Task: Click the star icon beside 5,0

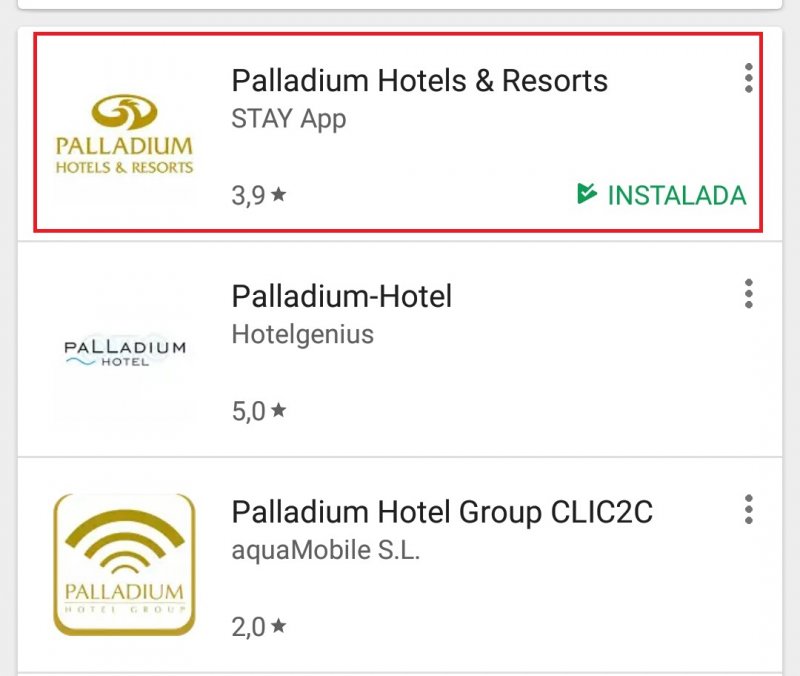Action: [x=279, y=409]
